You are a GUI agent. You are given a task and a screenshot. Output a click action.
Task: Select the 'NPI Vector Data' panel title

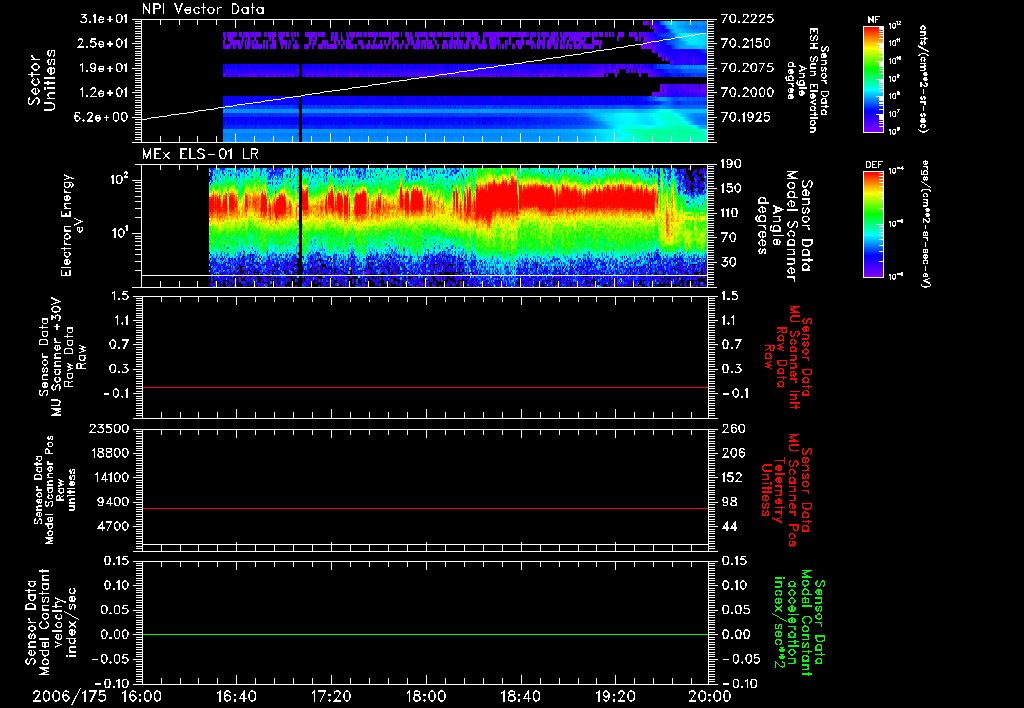coord(203,9)
